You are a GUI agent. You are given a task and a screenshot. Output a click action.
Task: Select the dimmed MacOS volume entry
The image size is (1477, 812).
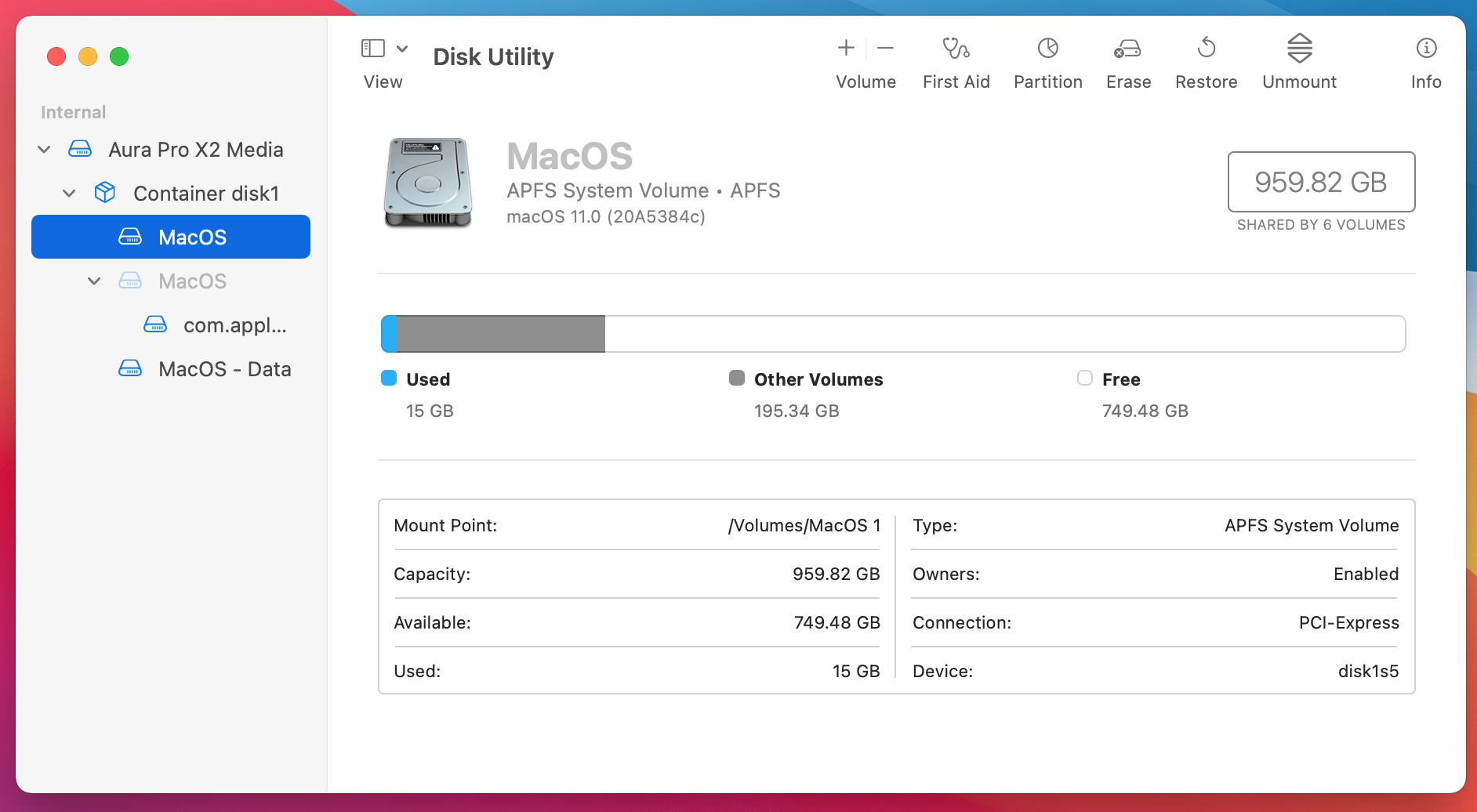click(171, 281)
